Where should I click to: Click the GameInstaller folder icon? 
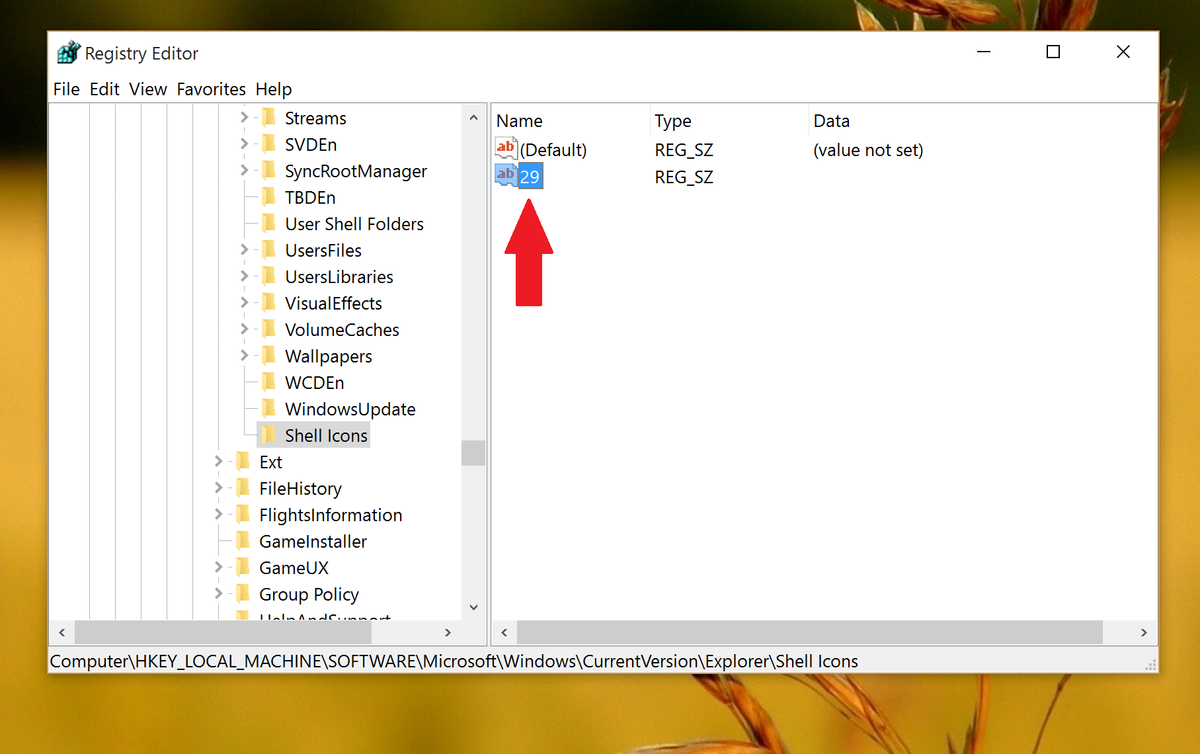[x=241, y=542]
